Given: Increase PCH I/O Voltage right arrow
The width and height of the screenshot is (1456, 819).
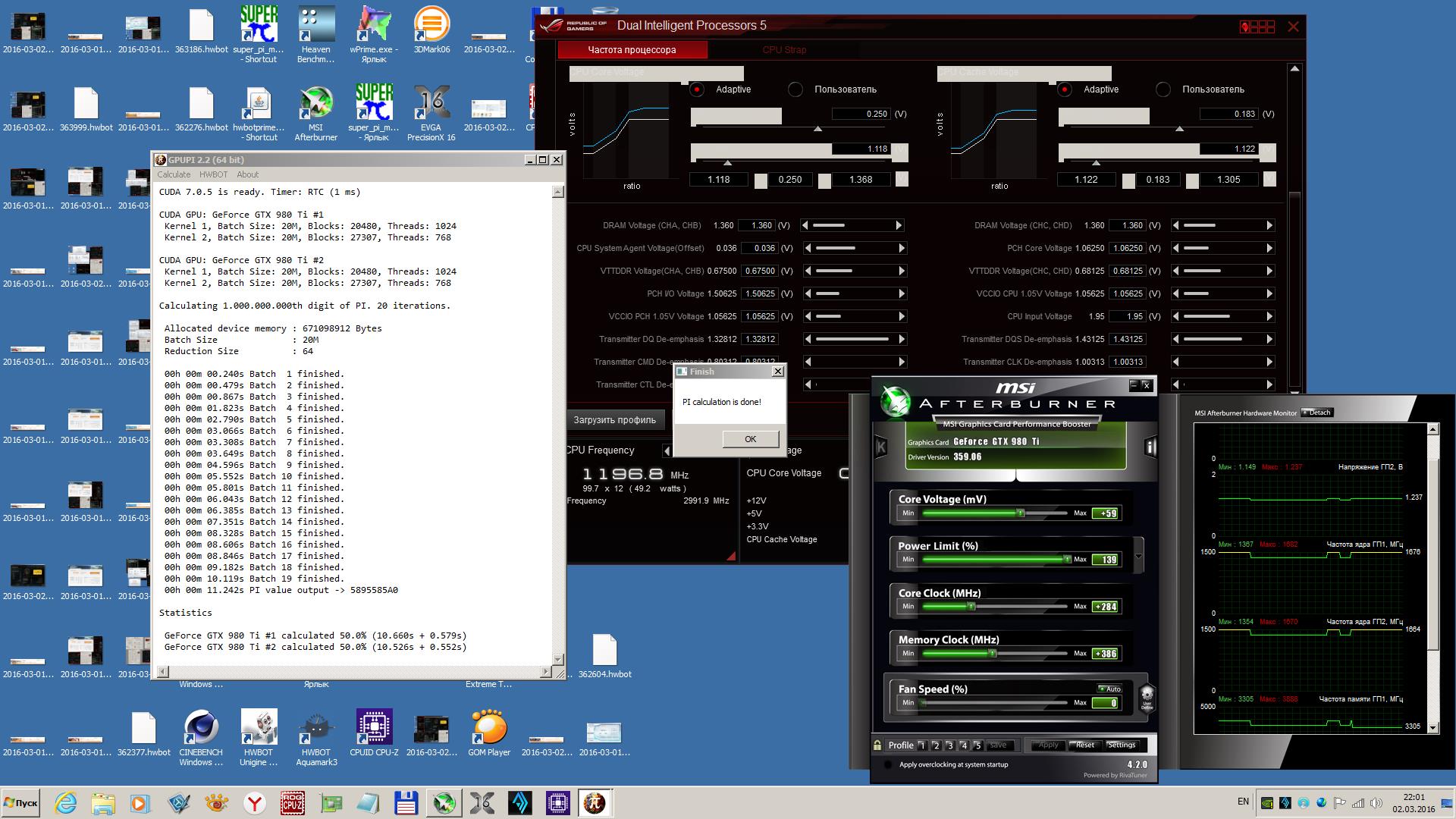Looking at the screenshot, I should click(x=902, y=293).
